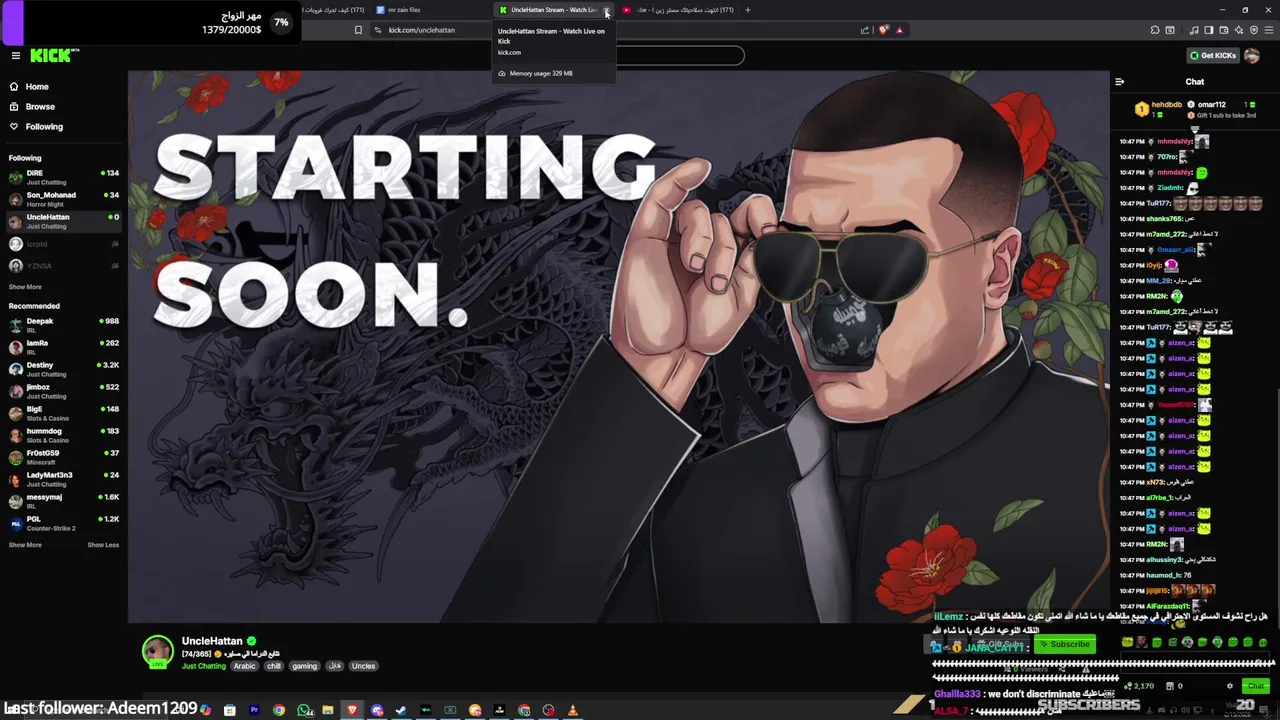1280x720 pixels.
Task: Expand Recommended list with Show More
Action: [25, 545]
